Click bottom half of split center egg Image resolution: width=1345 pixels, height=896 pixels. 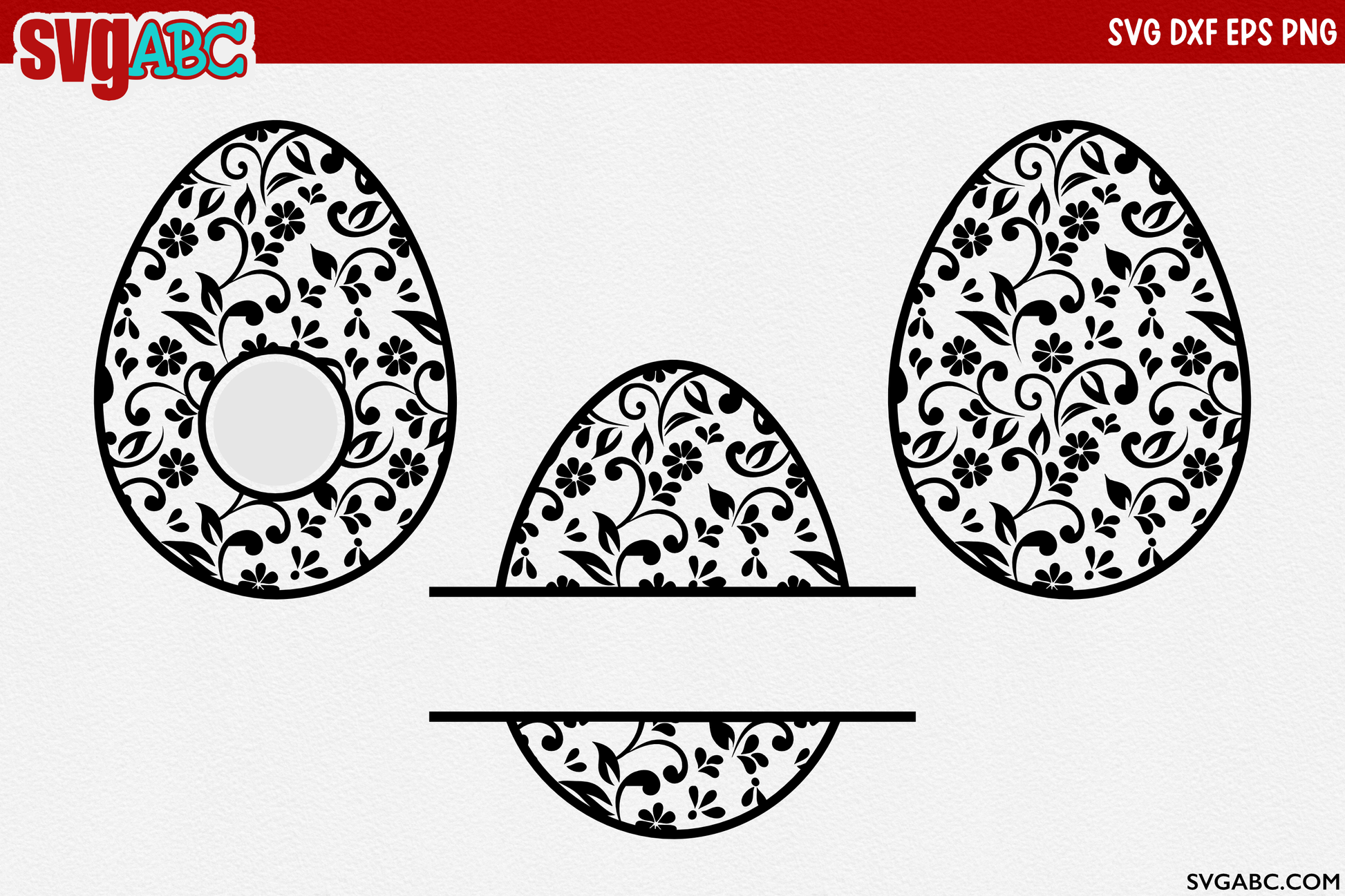tap(672, 774)
